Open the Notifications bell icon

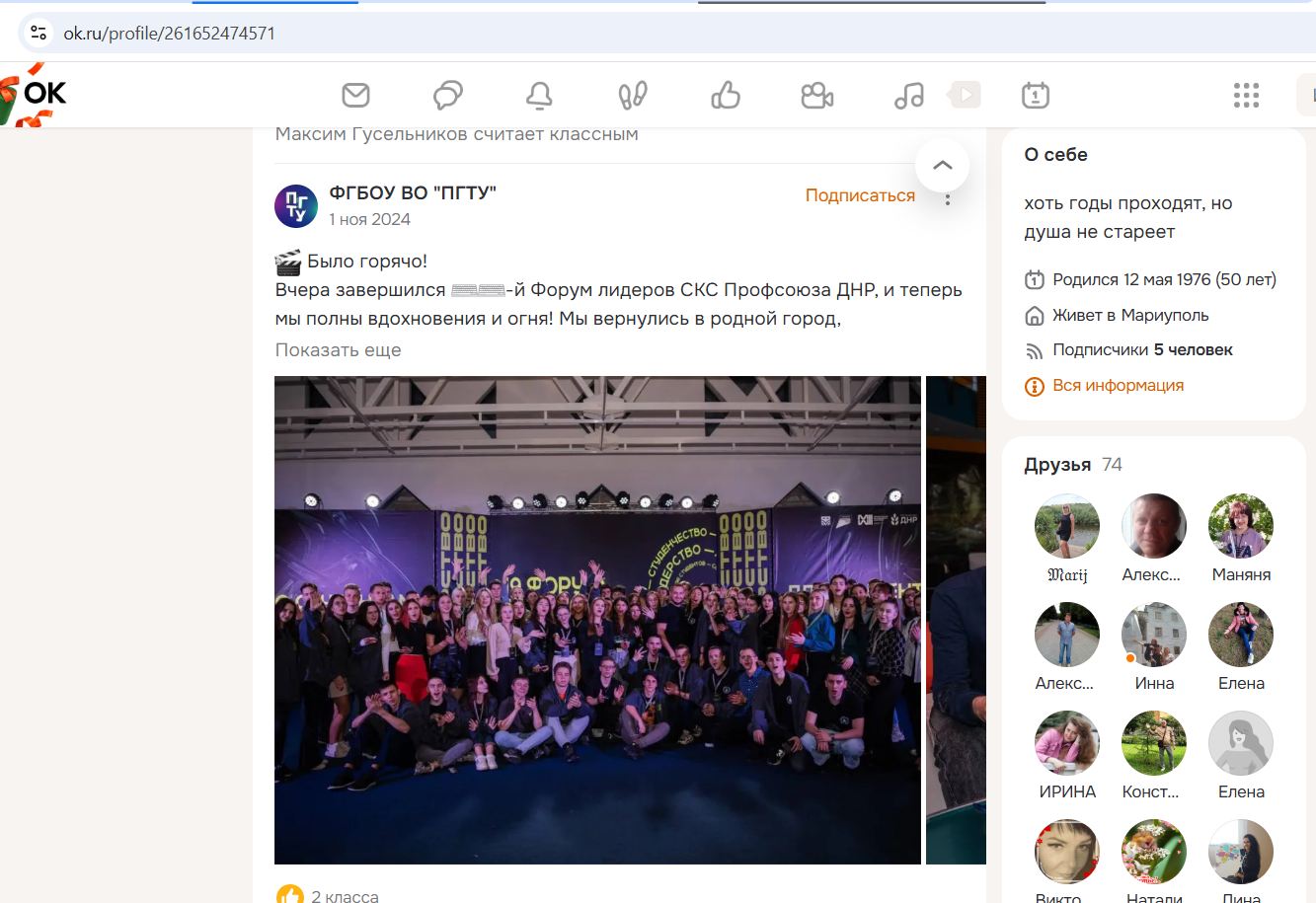(539, 95)
